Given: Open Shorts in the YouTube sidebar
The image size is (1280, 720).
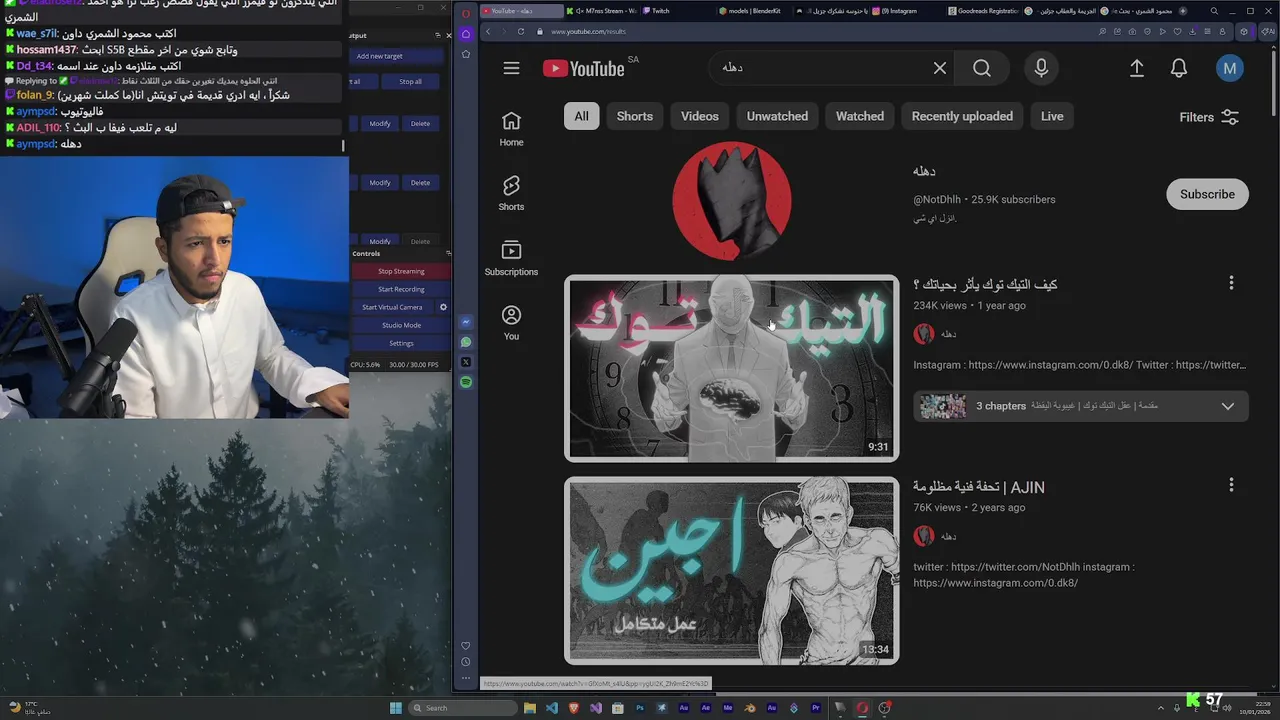Looking at the screenshot, I should point(511,193).
